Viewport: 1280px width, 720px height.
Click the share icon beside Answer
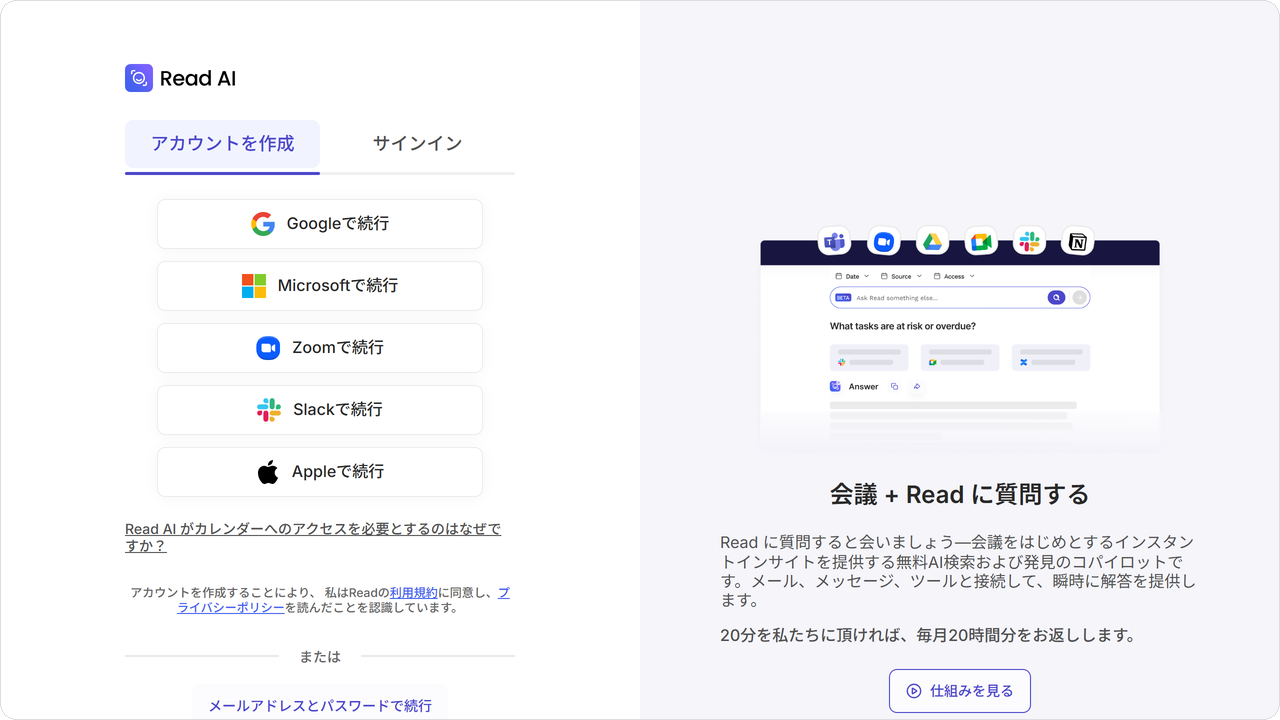[x=917, y=387]
